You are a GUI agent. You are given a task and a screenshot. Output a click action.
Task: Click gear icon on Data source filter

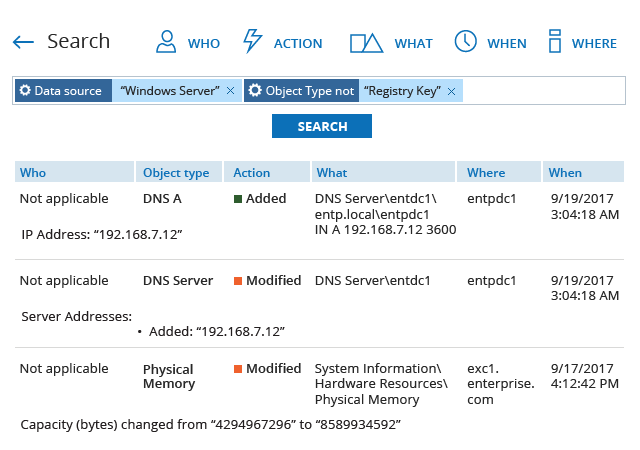(25, 91)
